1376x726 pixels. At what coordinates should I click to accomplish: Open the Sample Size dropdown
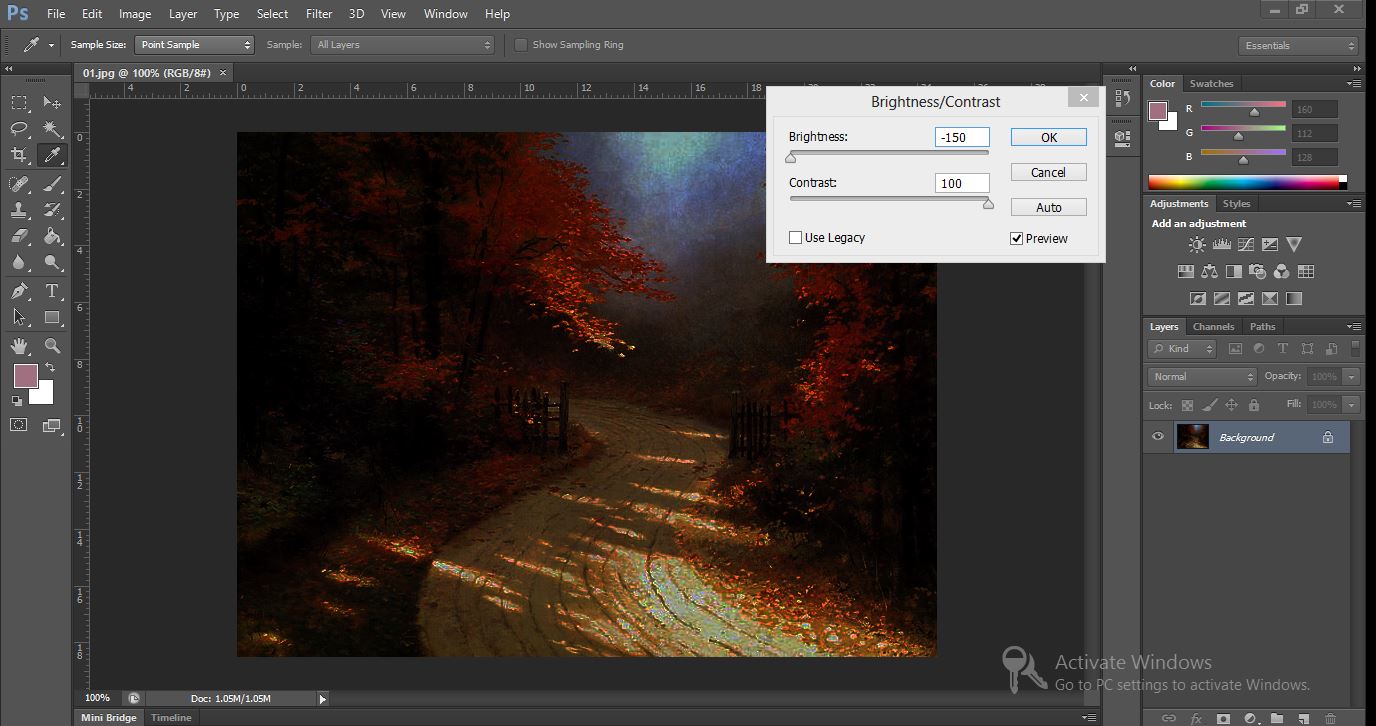click(194, 45)
